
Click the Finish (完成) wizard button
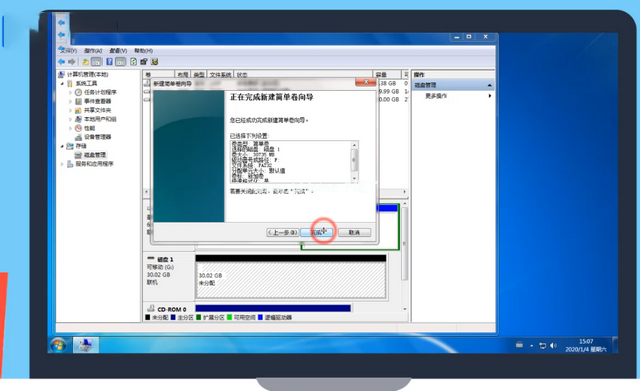317,232
